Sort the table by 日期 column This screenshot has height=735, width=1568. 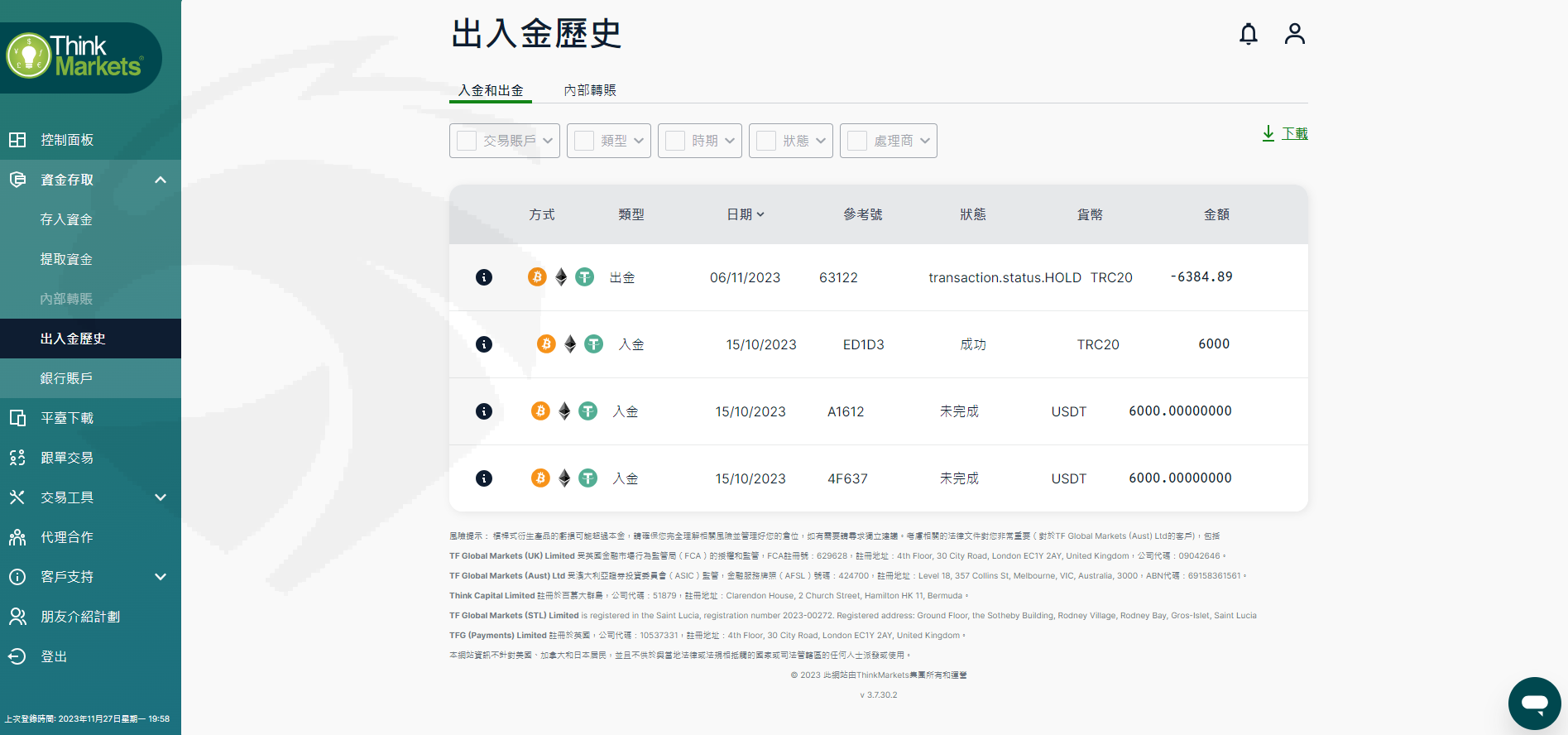(x=745, y=214)
